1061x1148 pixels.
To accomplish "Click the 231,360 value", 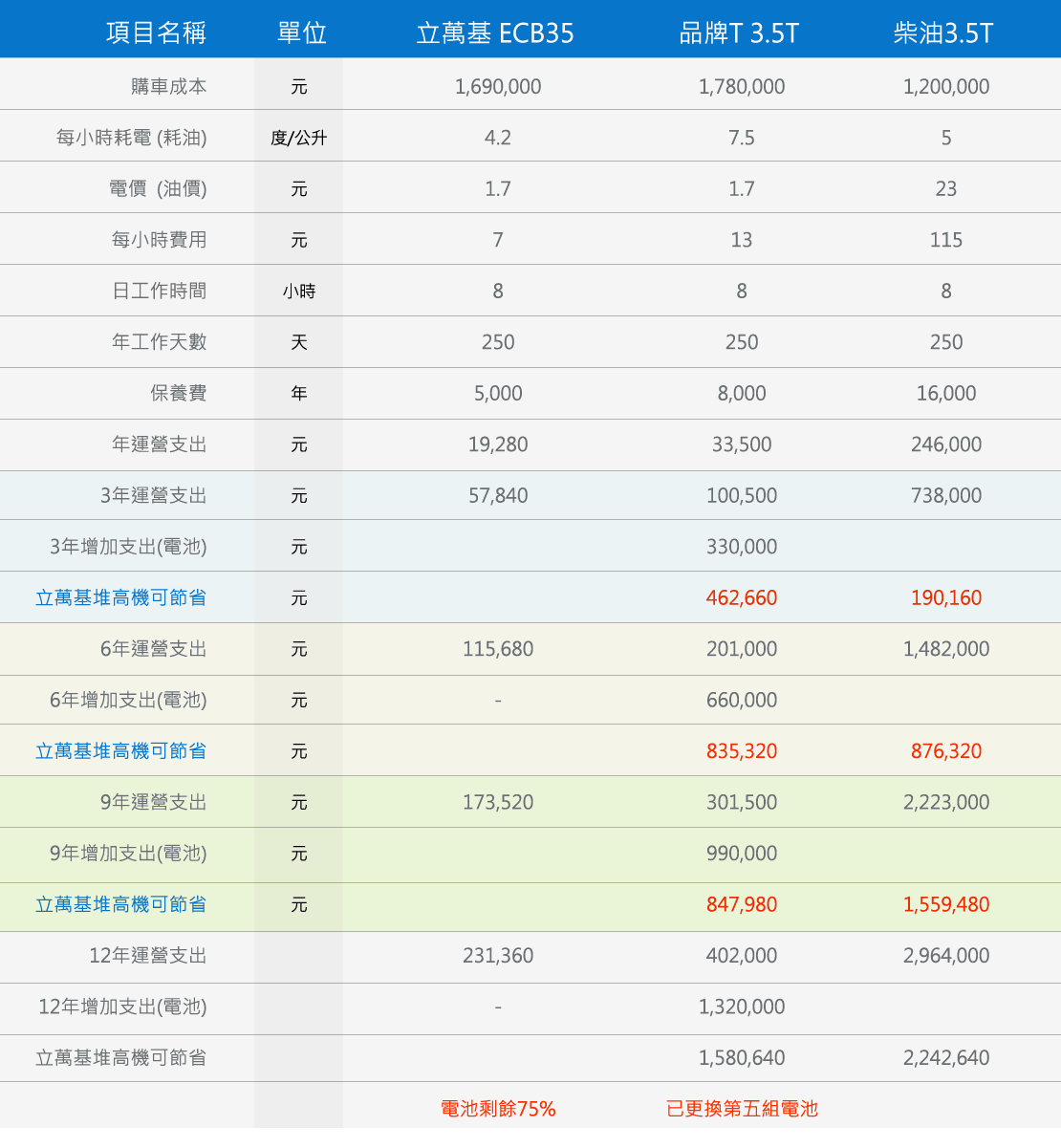I will [x=498, y=956].
